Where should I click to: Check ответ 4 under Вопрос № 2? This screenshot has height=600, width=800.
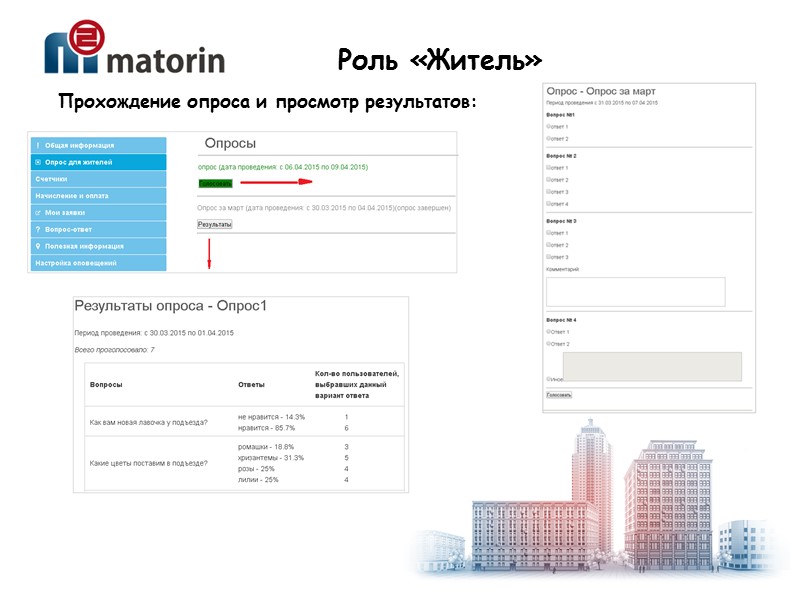tap(549, 204)
